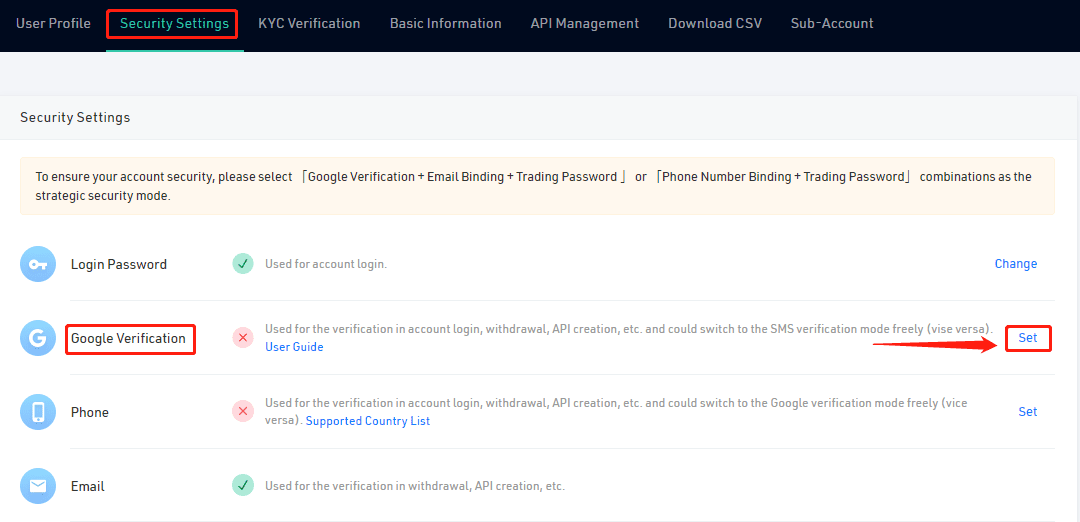Click the green checkmark beside Email
Screen dimensions: 1080x522
[x=242, y=486]
